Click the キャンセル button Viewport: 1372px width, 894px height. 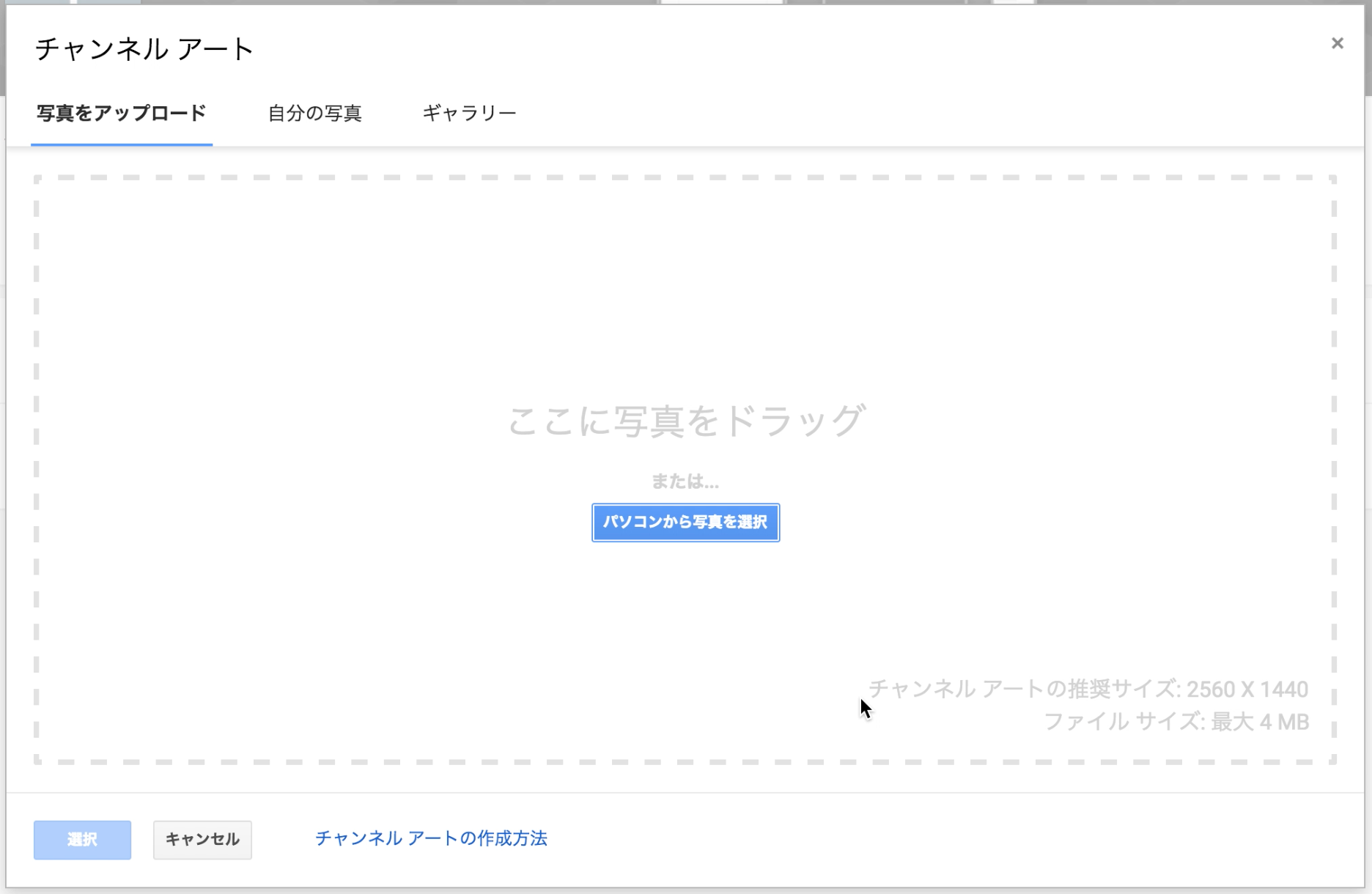coord(202,840)
